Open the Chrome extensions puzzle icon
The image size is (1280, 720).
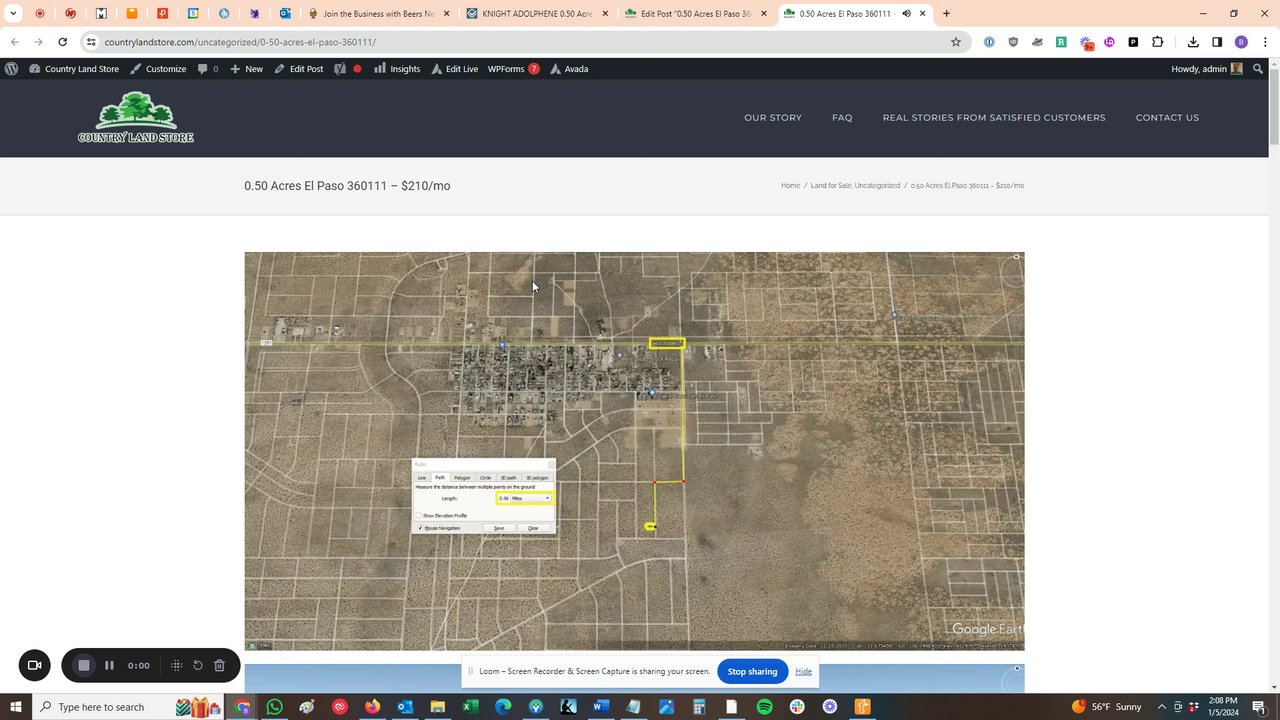pyautogui.click(x=1157, y=42)
